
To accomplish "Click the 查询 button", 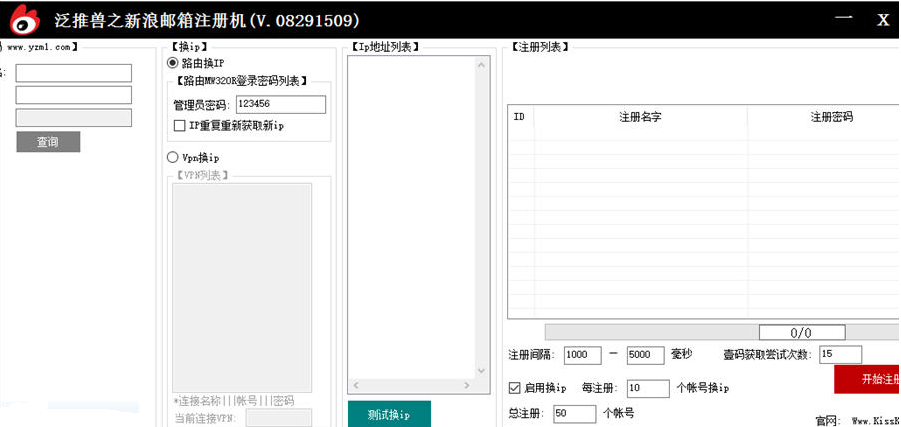I will coord(48,142).
